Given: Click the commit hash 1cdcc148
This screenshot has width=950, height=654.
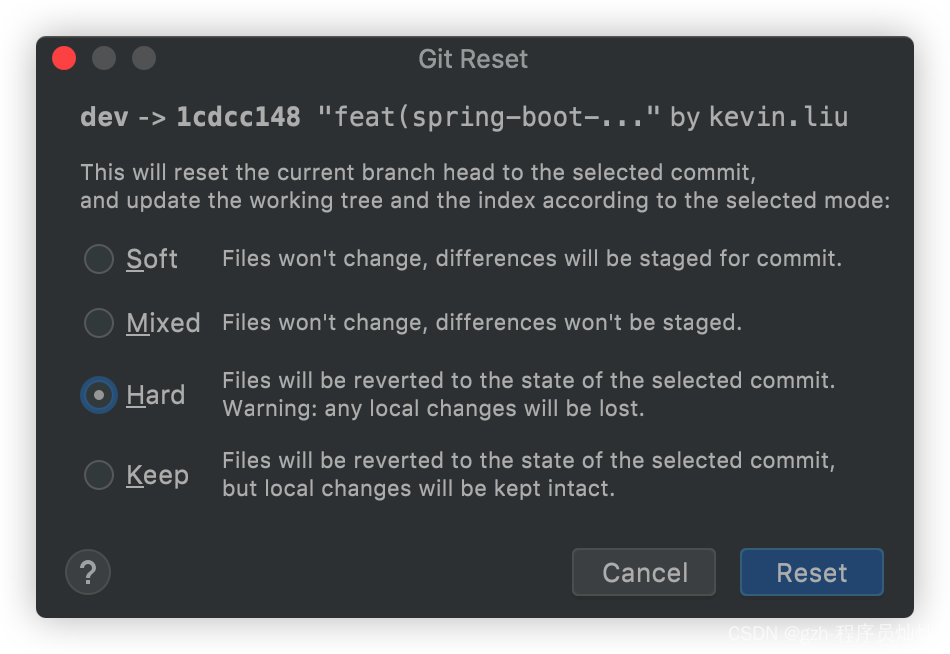Looking at the screenshot, I should click(x=238, y=117).
